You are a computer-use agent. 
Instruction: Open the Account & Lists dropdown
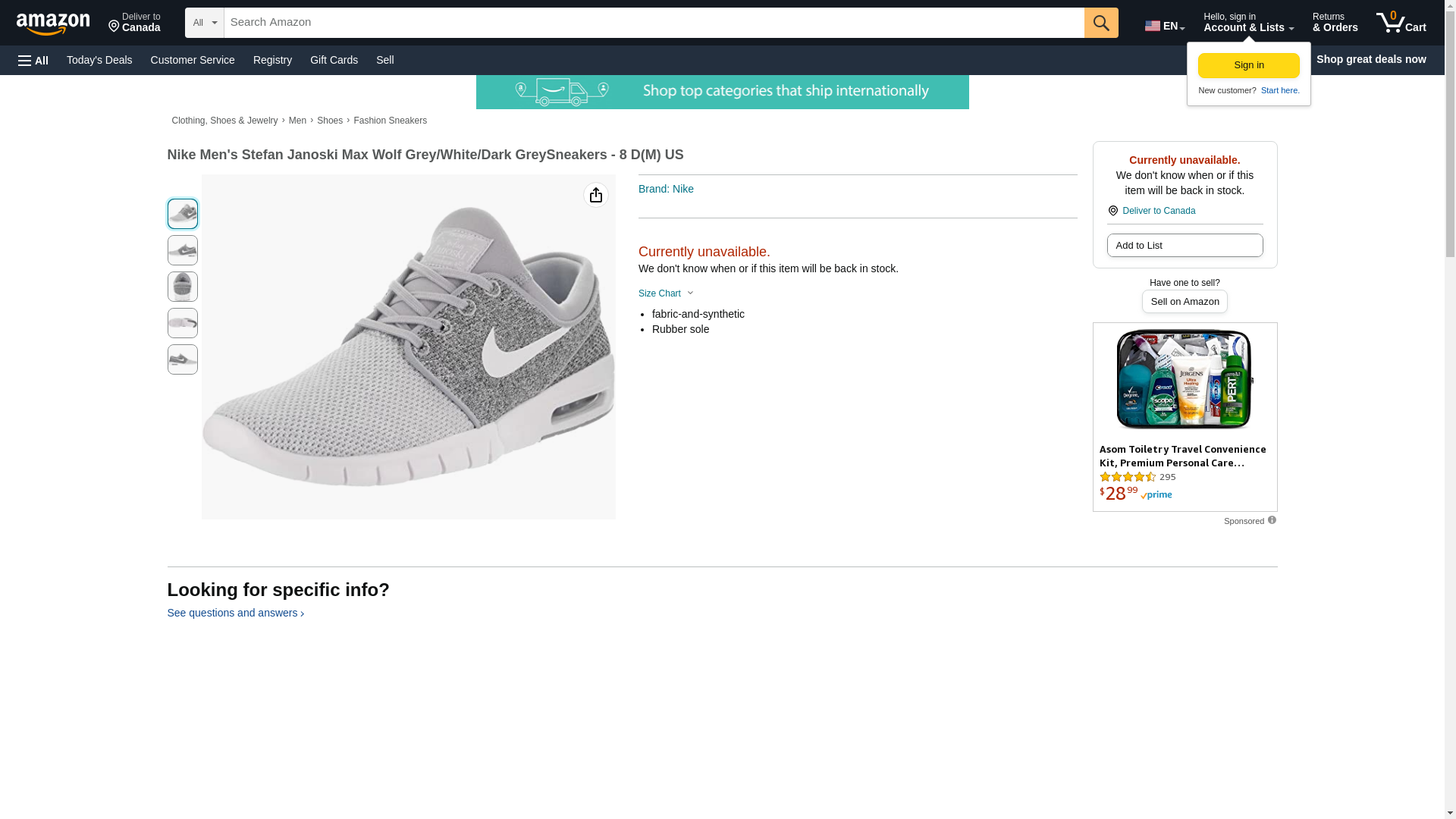(x=1248, y=23)
